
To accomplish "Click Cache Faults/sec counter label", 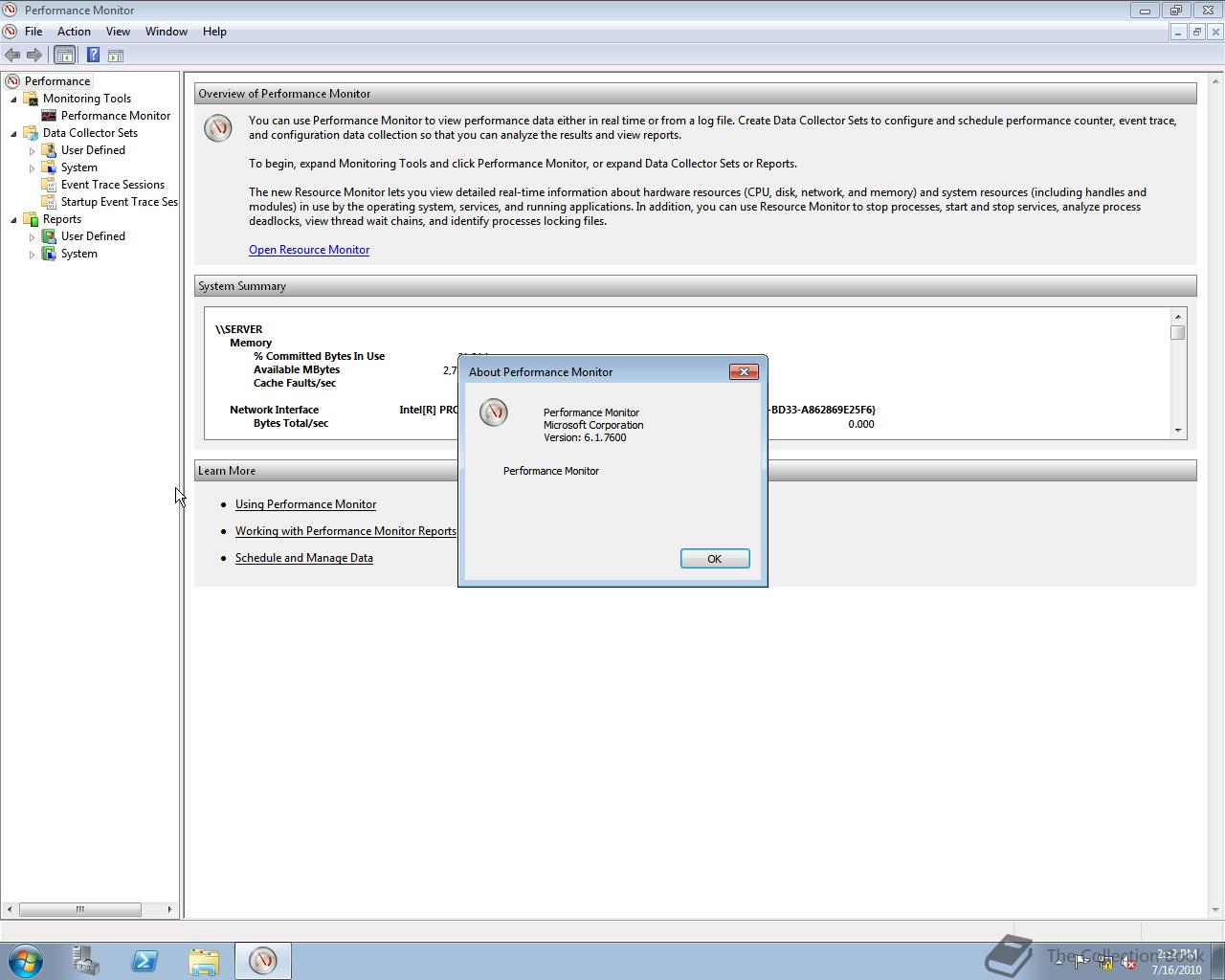I will pos(295,383).
